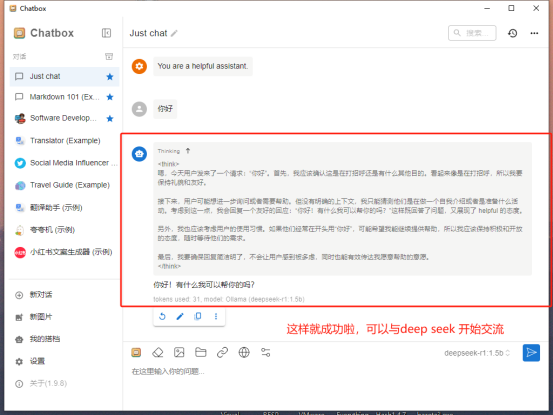The image size is (553, 415).
Task: Edit the assistant message with the pencil icon
Action: tap(180, 316)
